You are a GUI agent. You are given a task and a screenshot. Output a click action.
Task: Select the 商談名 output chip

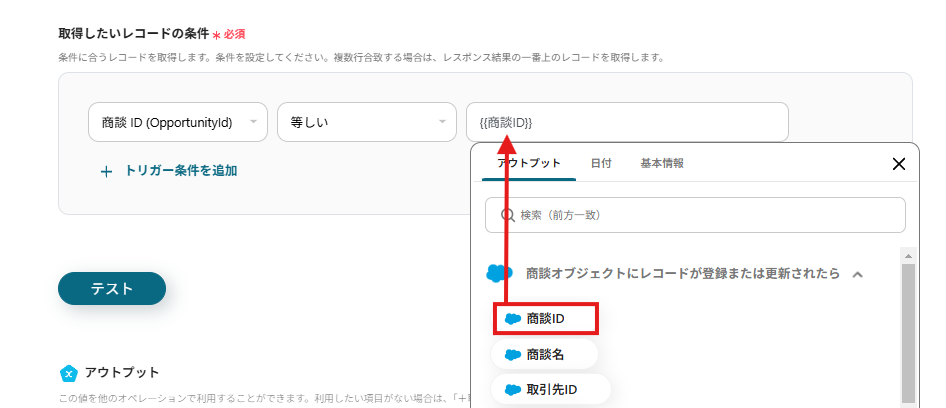click(544, 355)
